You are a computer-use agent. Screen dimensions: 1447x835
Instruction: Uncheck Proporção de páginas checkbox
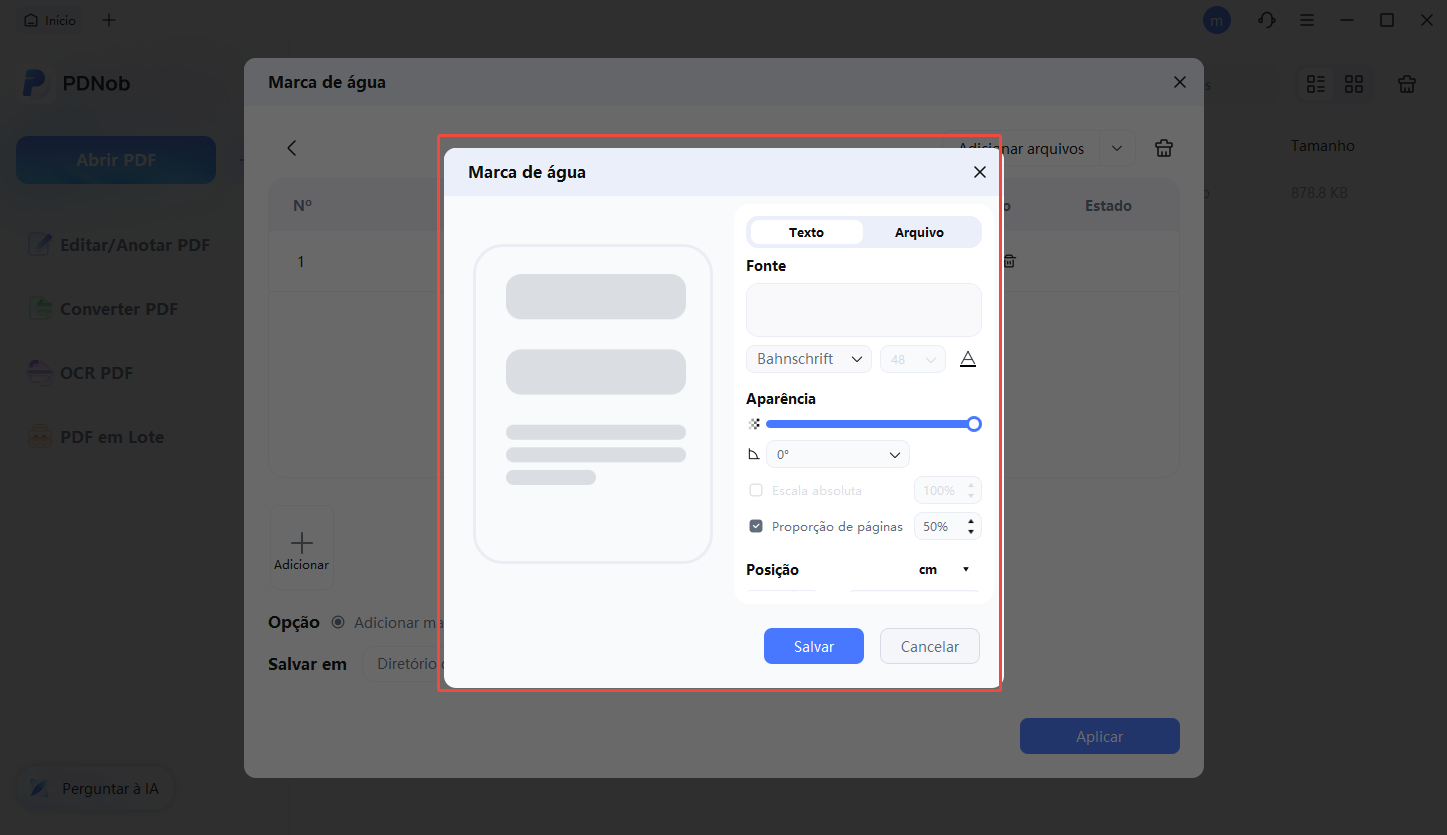point(756,526)
